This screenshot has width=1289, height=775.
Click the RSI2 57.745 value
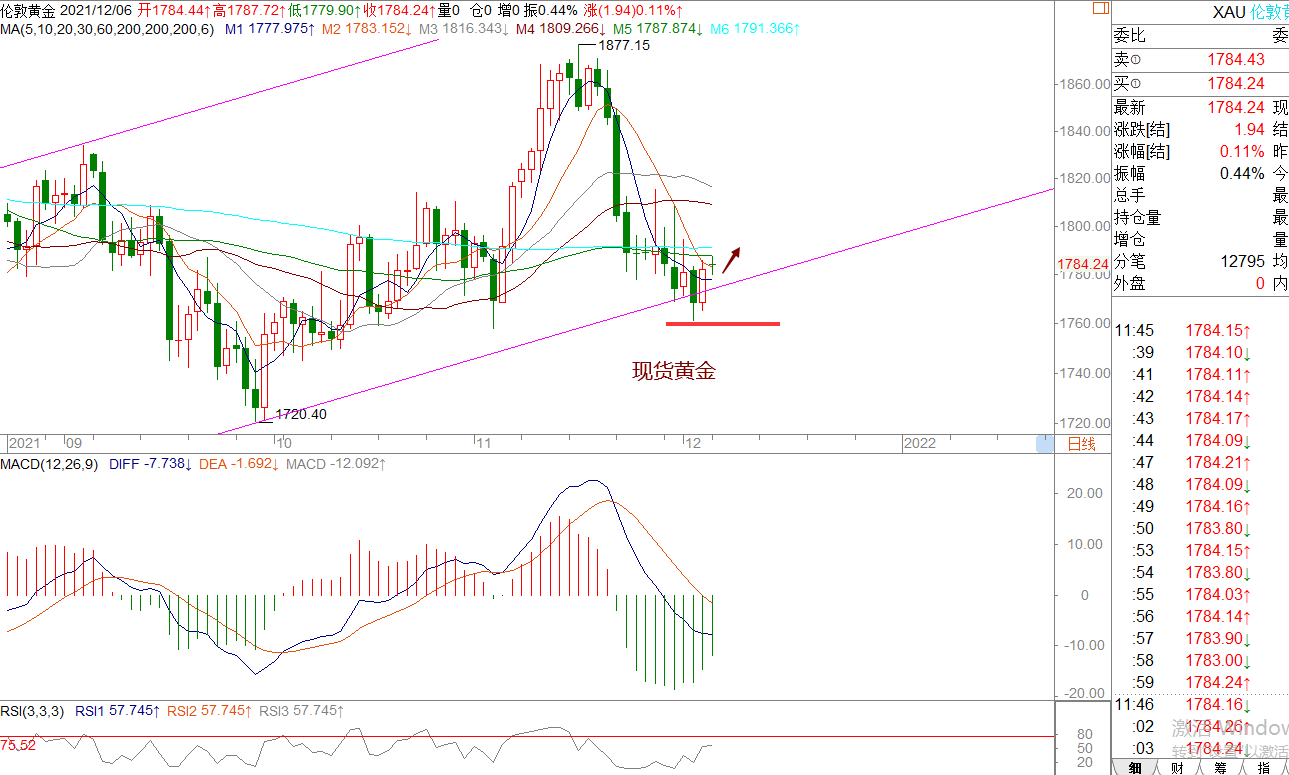pos(209,711)
